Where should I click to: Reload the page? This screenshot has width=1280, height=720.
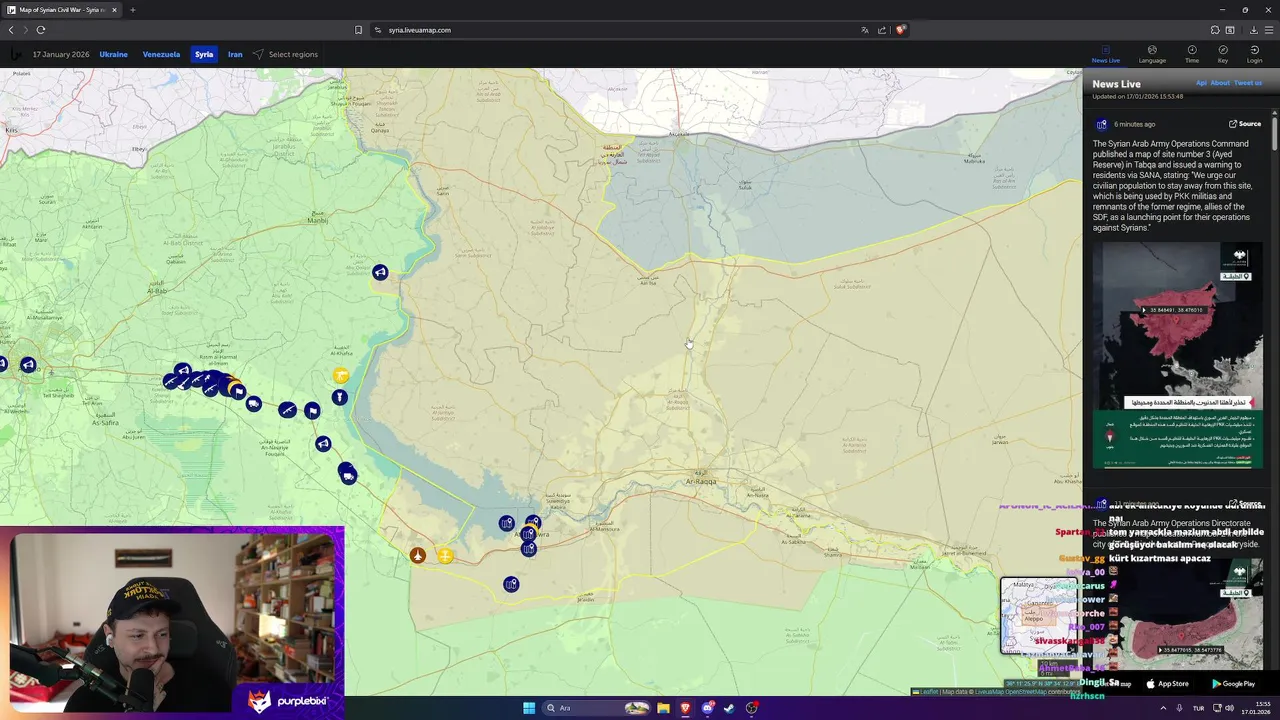pyautogui.click(x=41, y=30)
